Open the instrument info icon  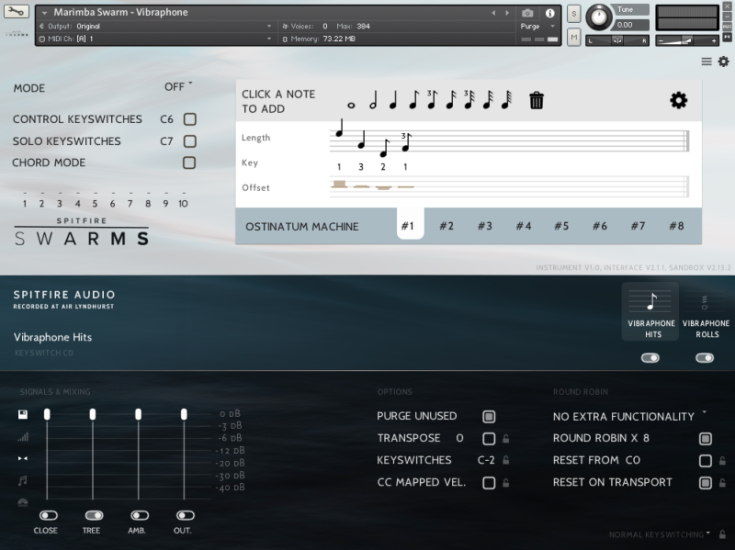[550, 13]
